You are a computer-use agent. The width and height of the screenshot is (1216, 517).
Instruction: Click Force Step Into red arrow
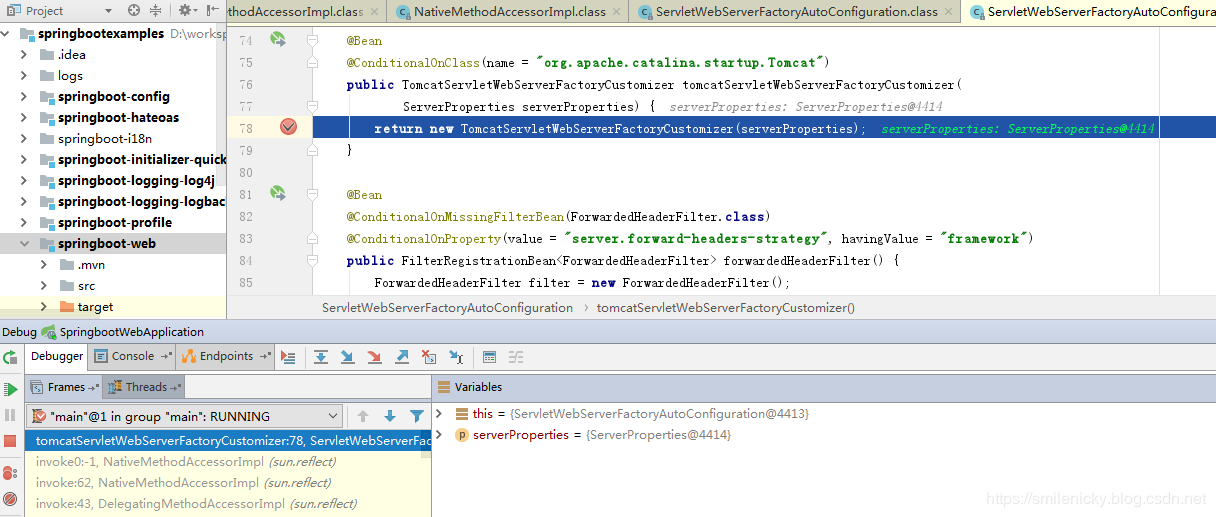(x=374, y=357)
